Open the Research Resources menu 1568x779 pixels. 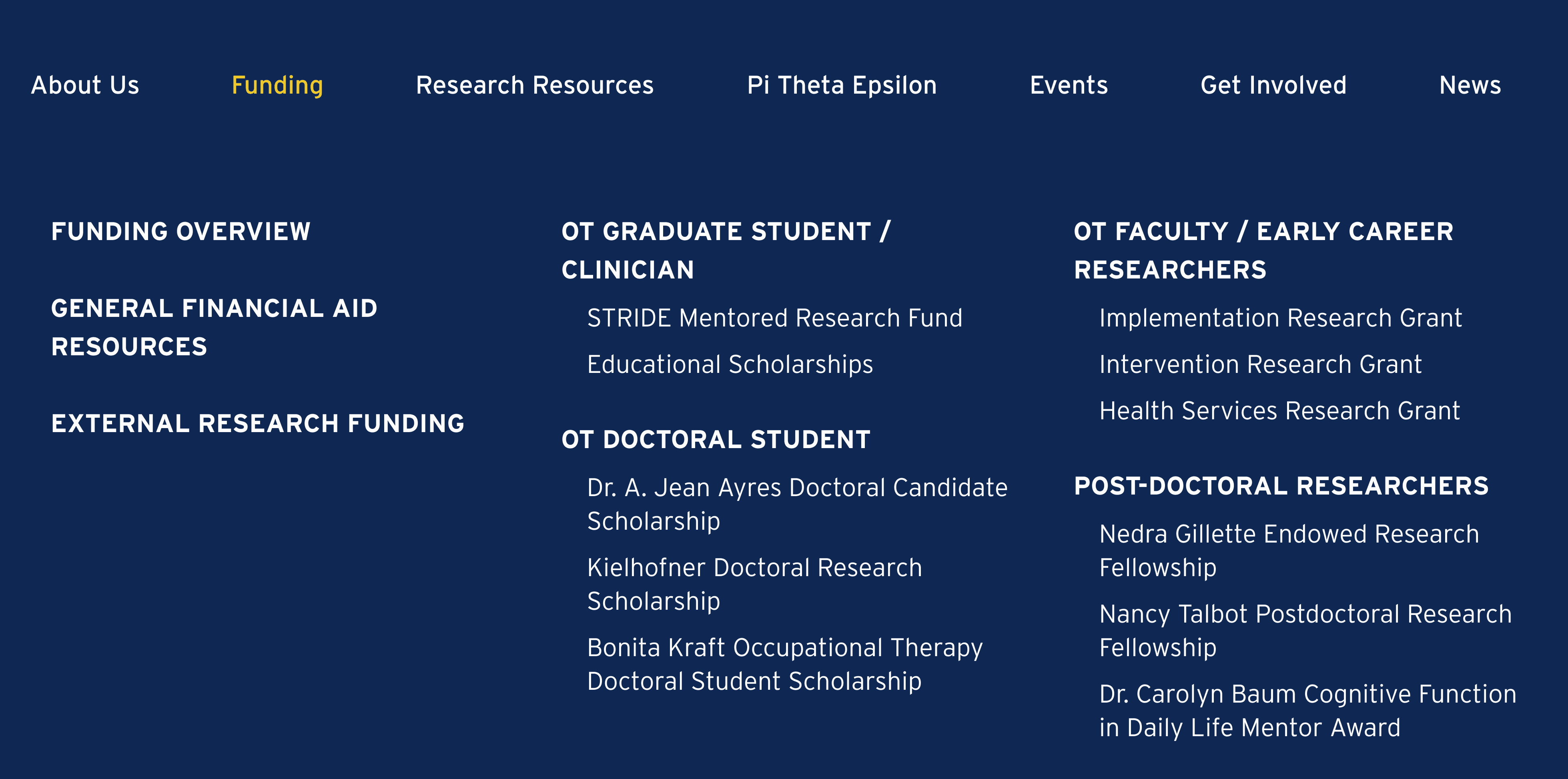(x=534, y=85)
